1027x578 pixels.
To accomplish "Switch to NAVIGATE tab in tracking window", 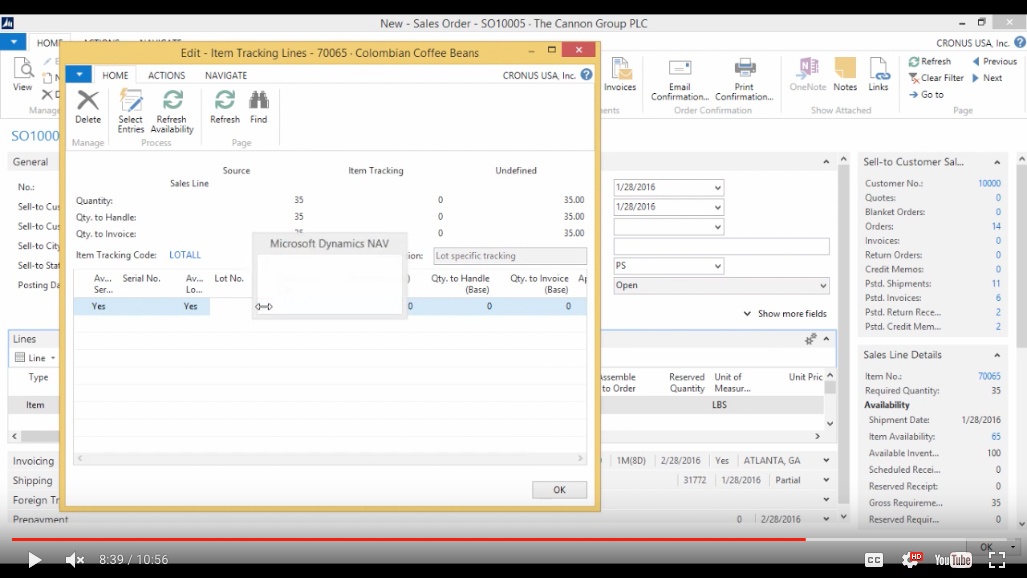I will 226,75.
